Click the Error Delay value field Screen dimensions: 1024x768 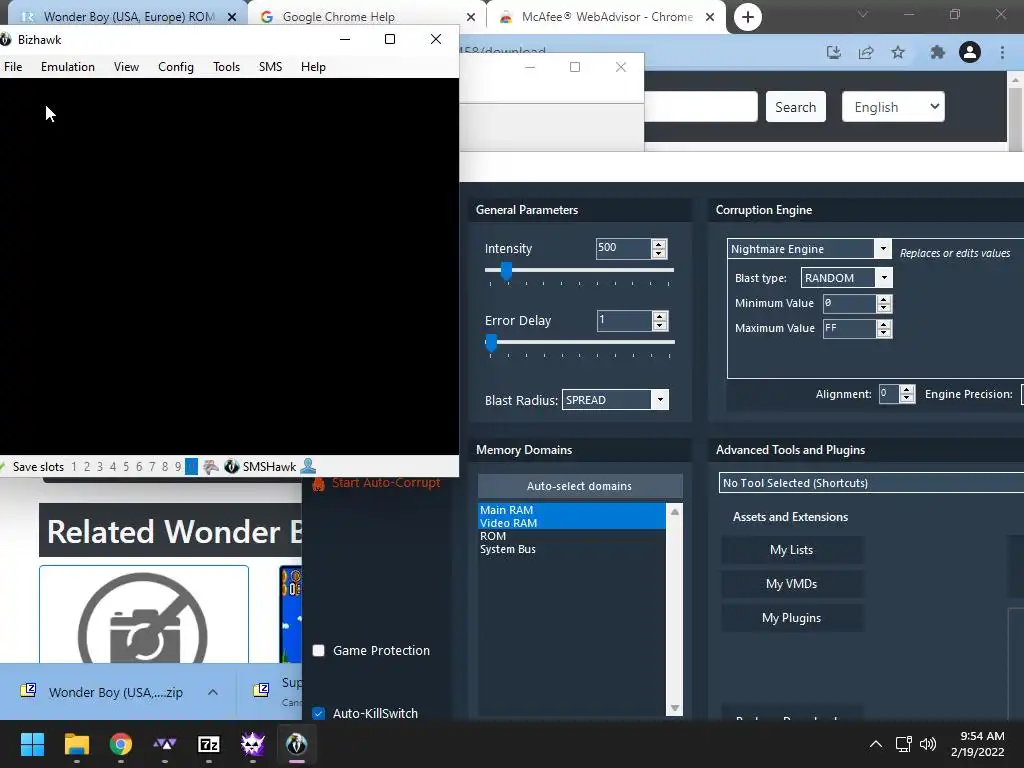[624, 321]
